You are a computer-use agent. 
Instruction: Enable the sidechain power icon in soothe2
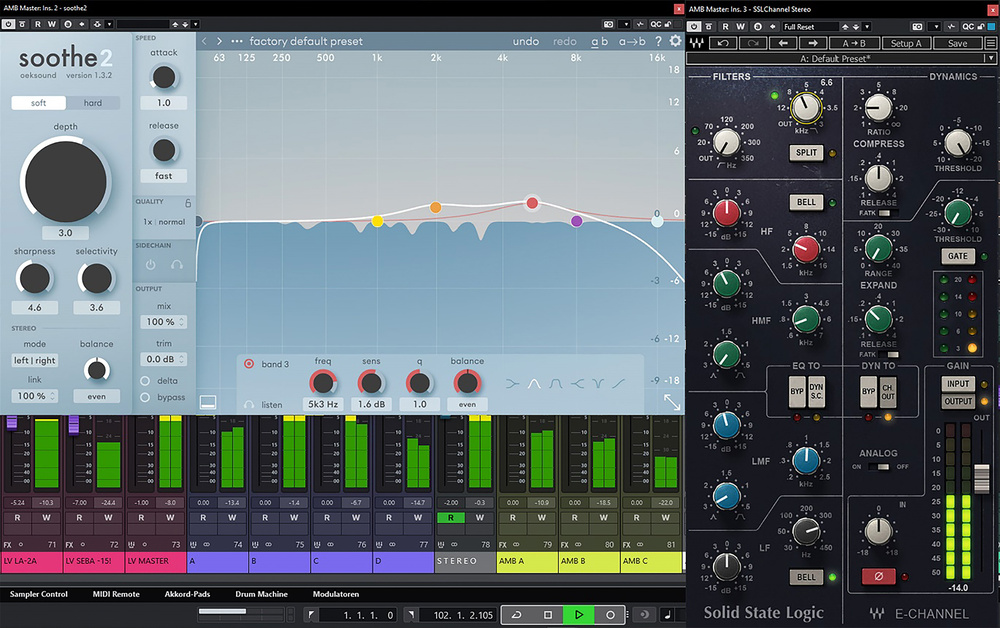click(x=151, y=264)
